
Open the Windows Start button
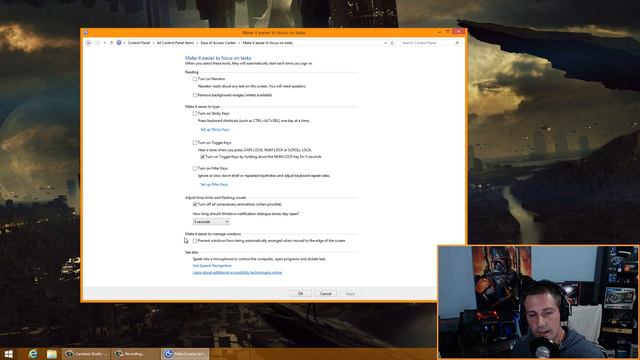[8, 354]
